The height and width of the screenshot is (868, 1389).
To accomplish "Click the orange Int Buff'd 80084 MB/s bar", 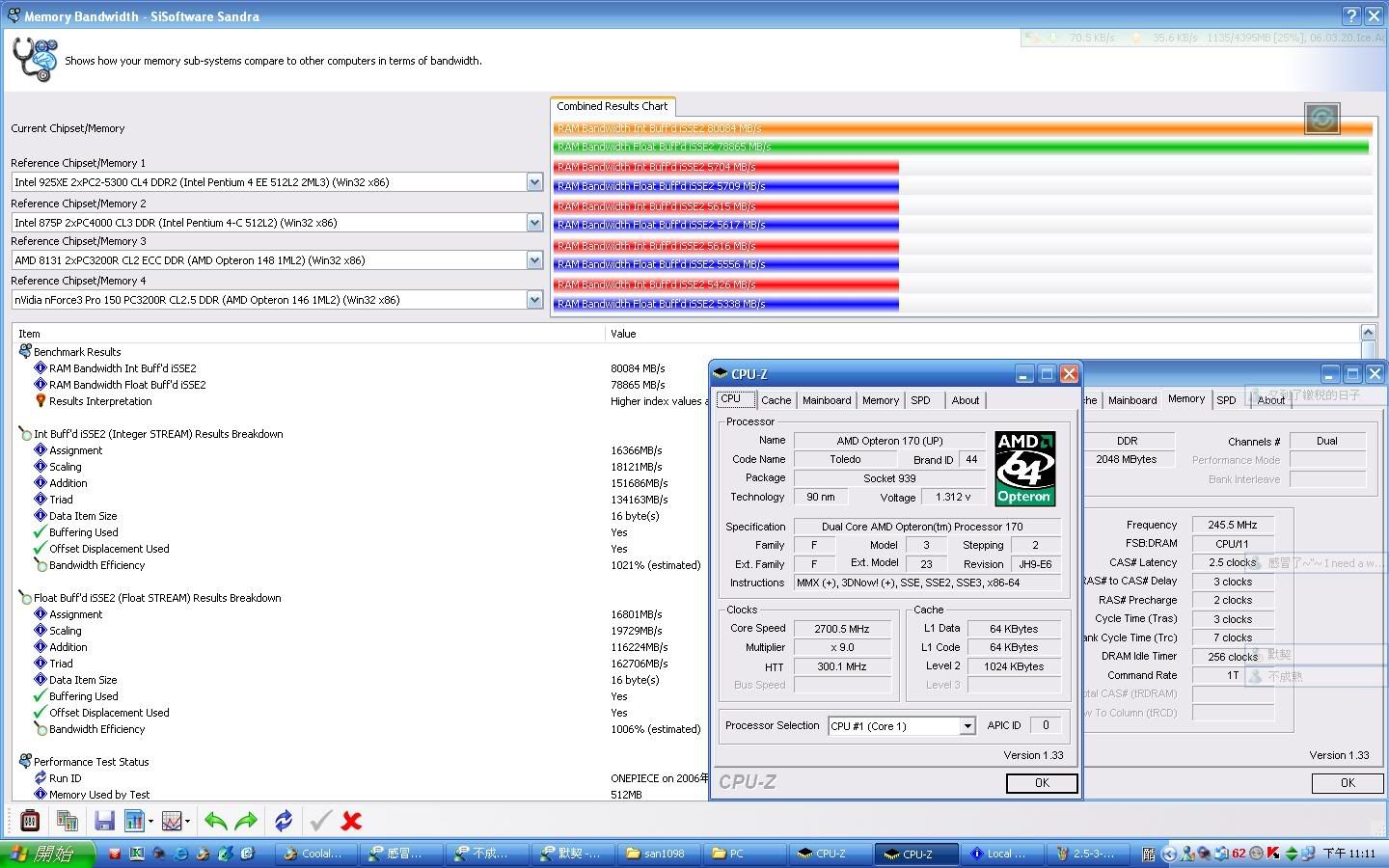I will pos(963,128).
